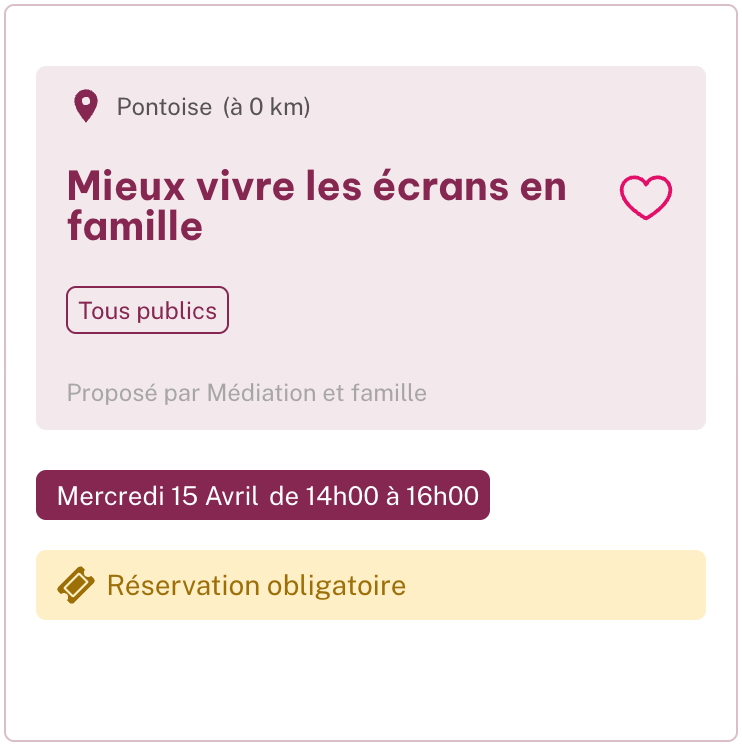The image size is (742, 746).
Task: Click the "Mercredi 15 Avril" date text
Action: tap(158, 496)
